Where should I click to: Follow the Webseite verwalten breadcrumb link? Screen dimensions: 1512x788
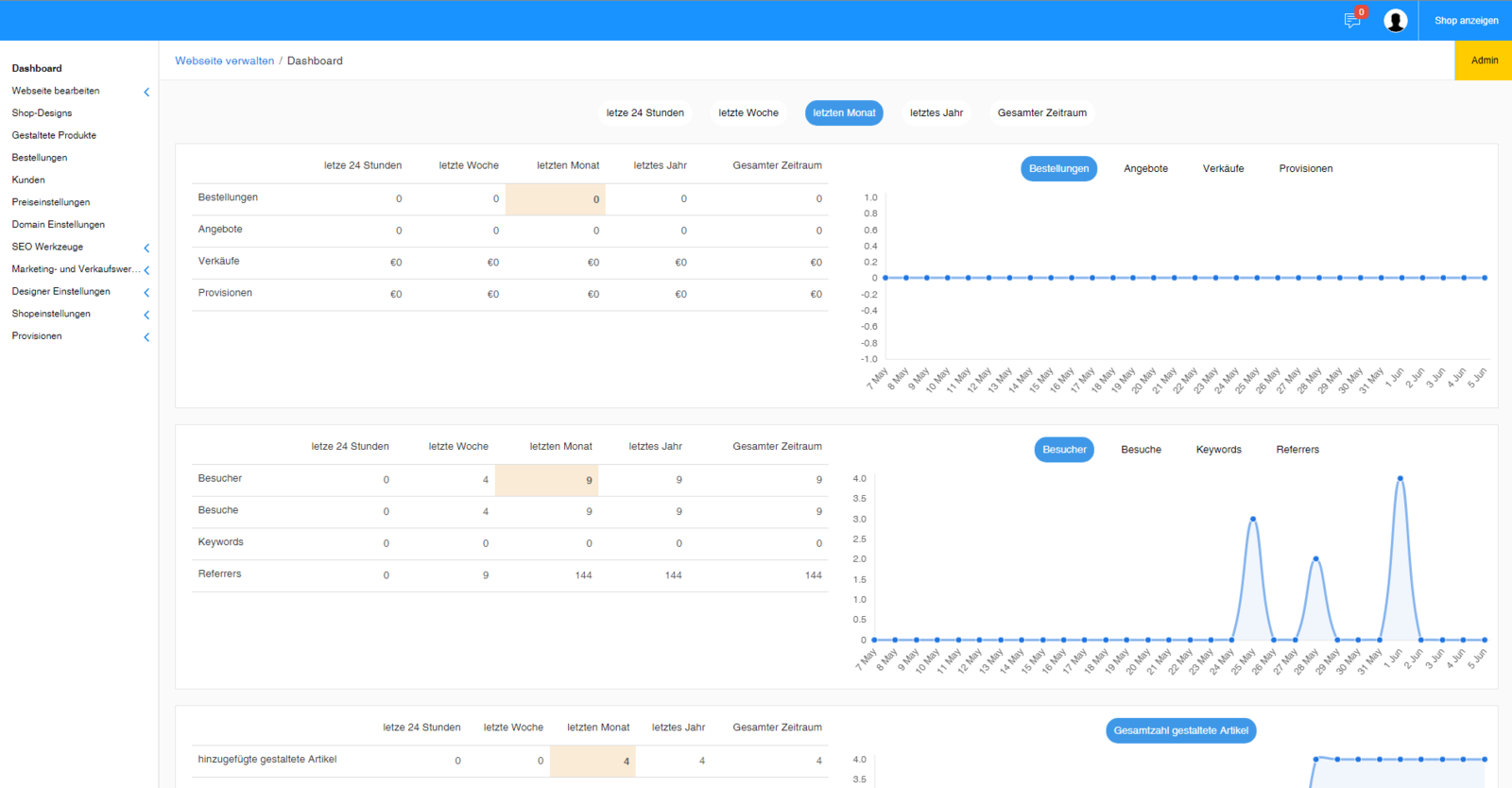click(x=224, y=60)
